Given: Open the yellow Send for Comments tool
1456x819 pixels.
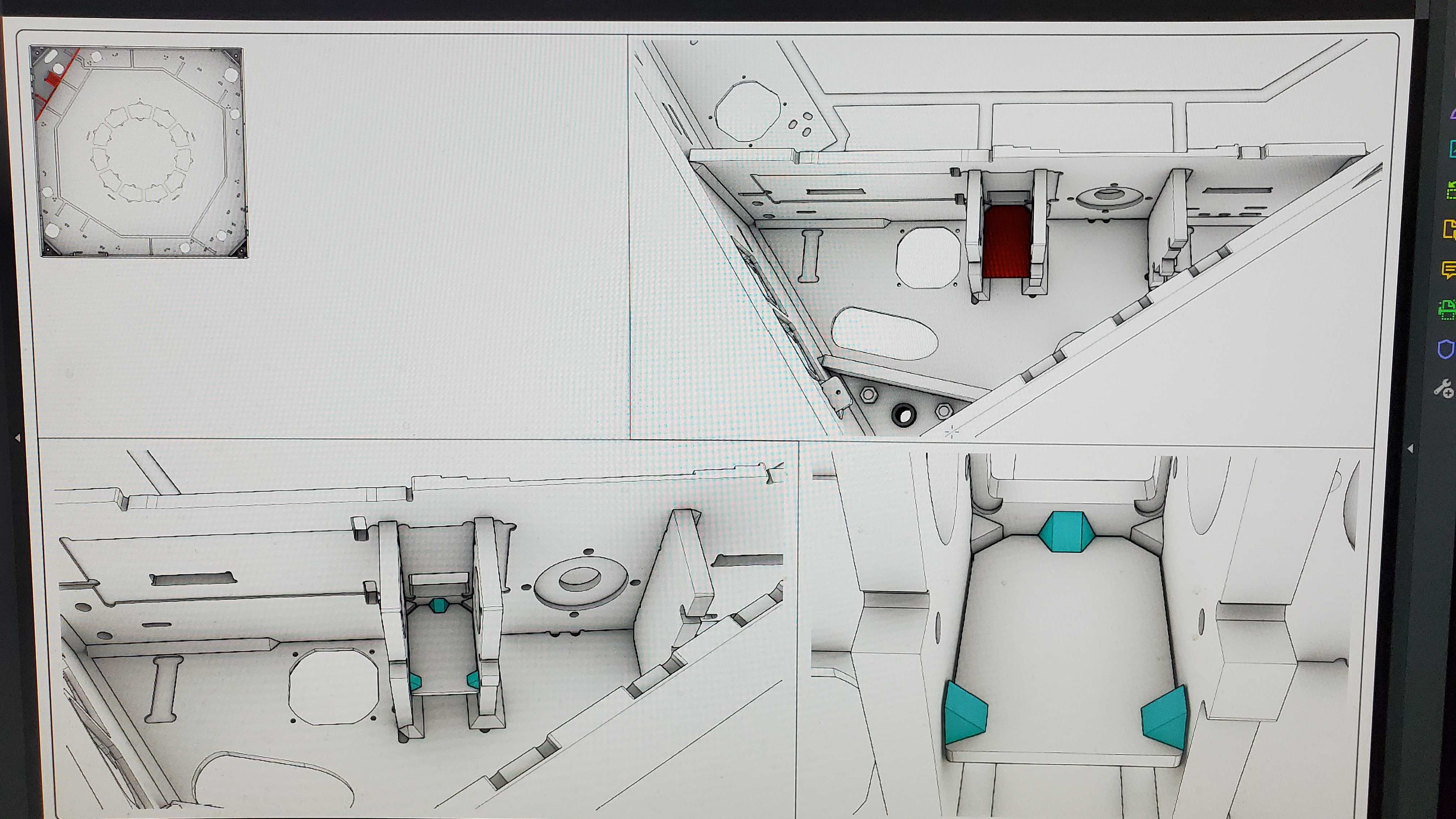Looking at the screenshot, I should click(1450, 229).
